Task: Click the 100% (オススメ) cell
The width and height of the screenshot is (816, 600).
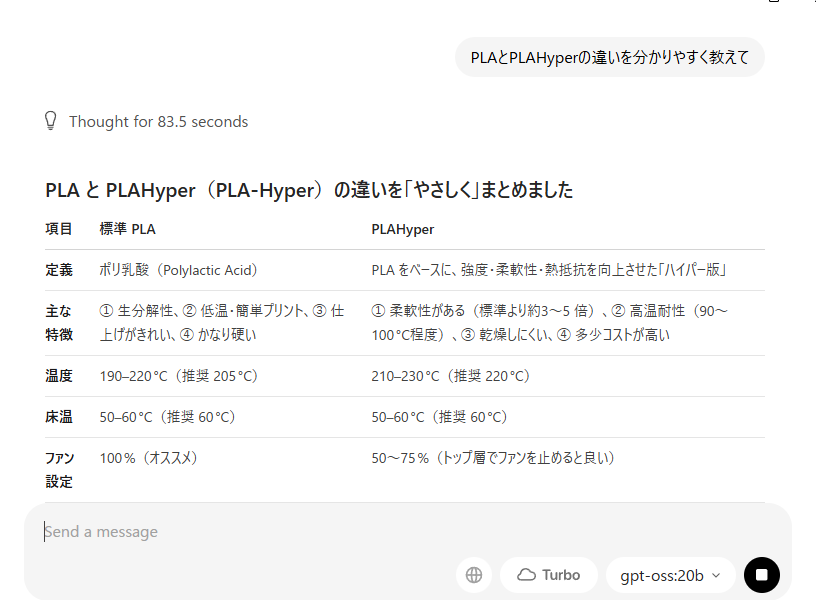Action: tap(148, 458)
